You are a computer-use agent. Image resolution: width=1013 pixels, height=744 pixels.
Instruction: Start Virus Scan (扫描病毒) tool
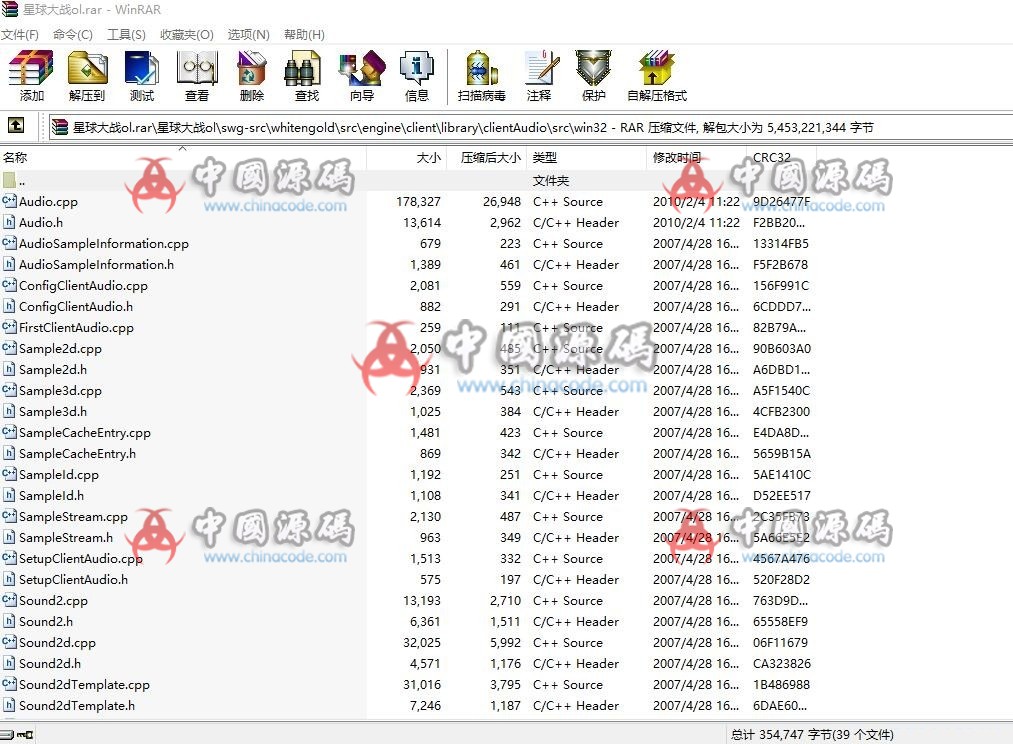point(481,76)
